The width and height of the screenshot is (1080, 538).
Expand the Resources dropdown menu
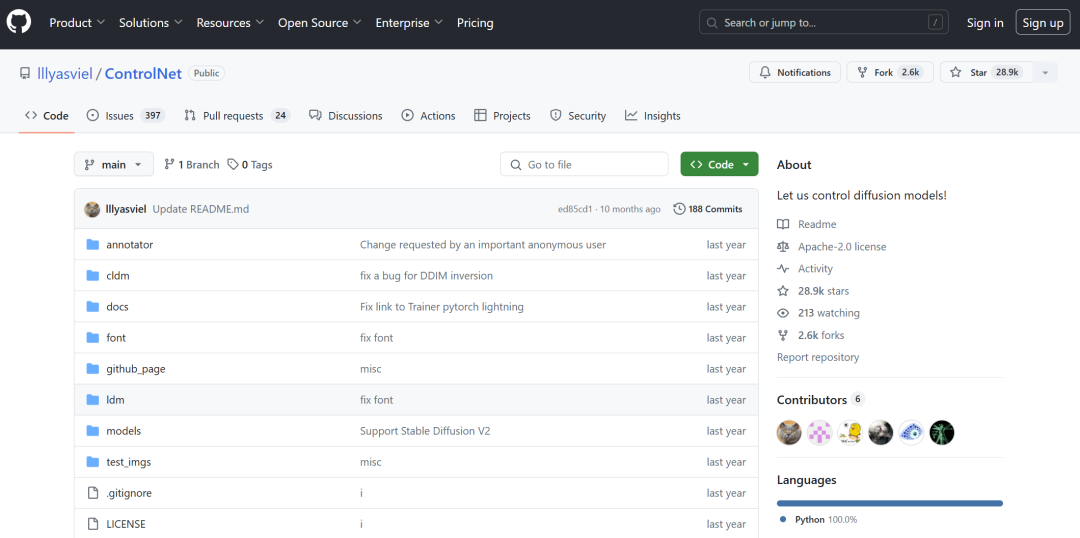click(x=230, y=23)
